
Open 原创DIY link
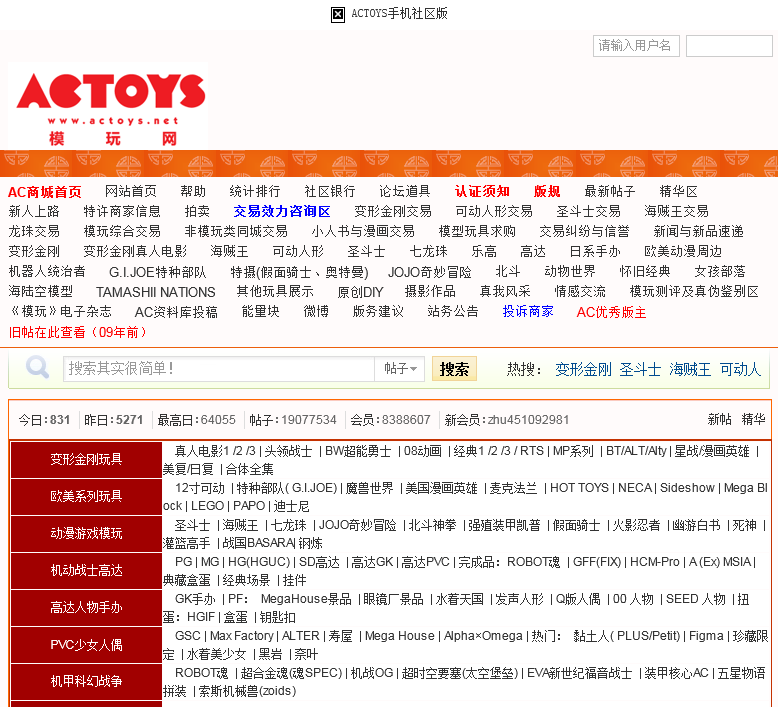[x=360, y=292]
